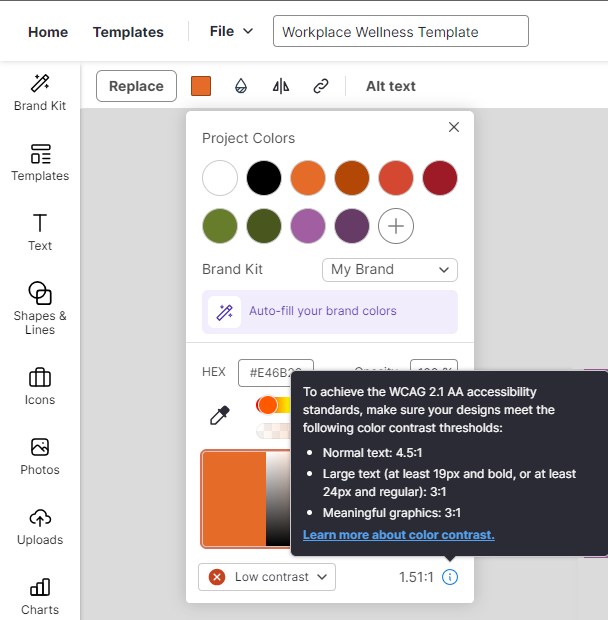Viewport: 608px width, 620px height.
Task: Select the purple project color swatch
Action: pyautogui.click(x=308, y=226)
